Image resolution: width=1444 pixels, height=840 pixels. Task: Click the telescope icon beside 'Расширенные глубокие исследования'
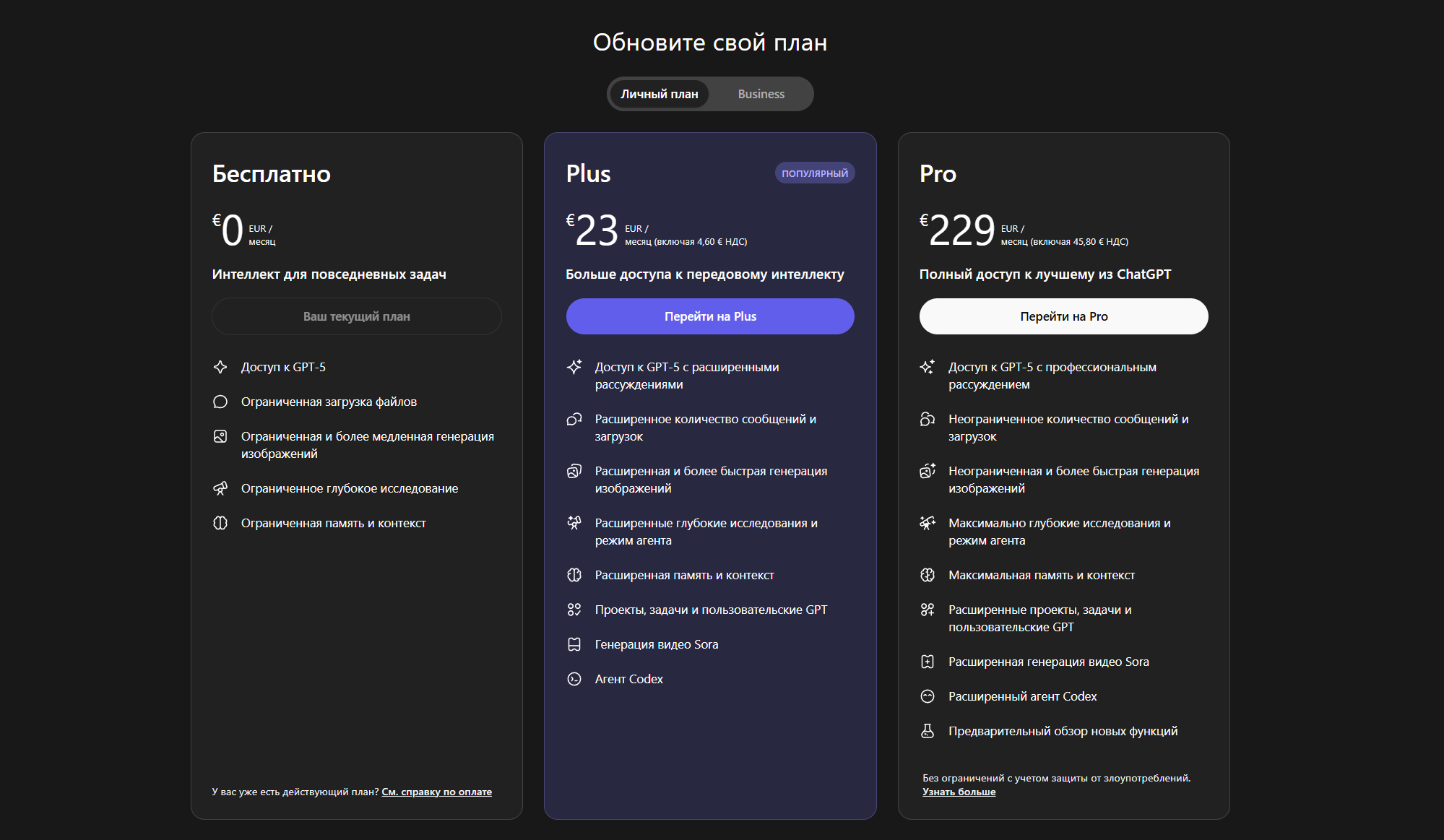click(x=574, y=523)
